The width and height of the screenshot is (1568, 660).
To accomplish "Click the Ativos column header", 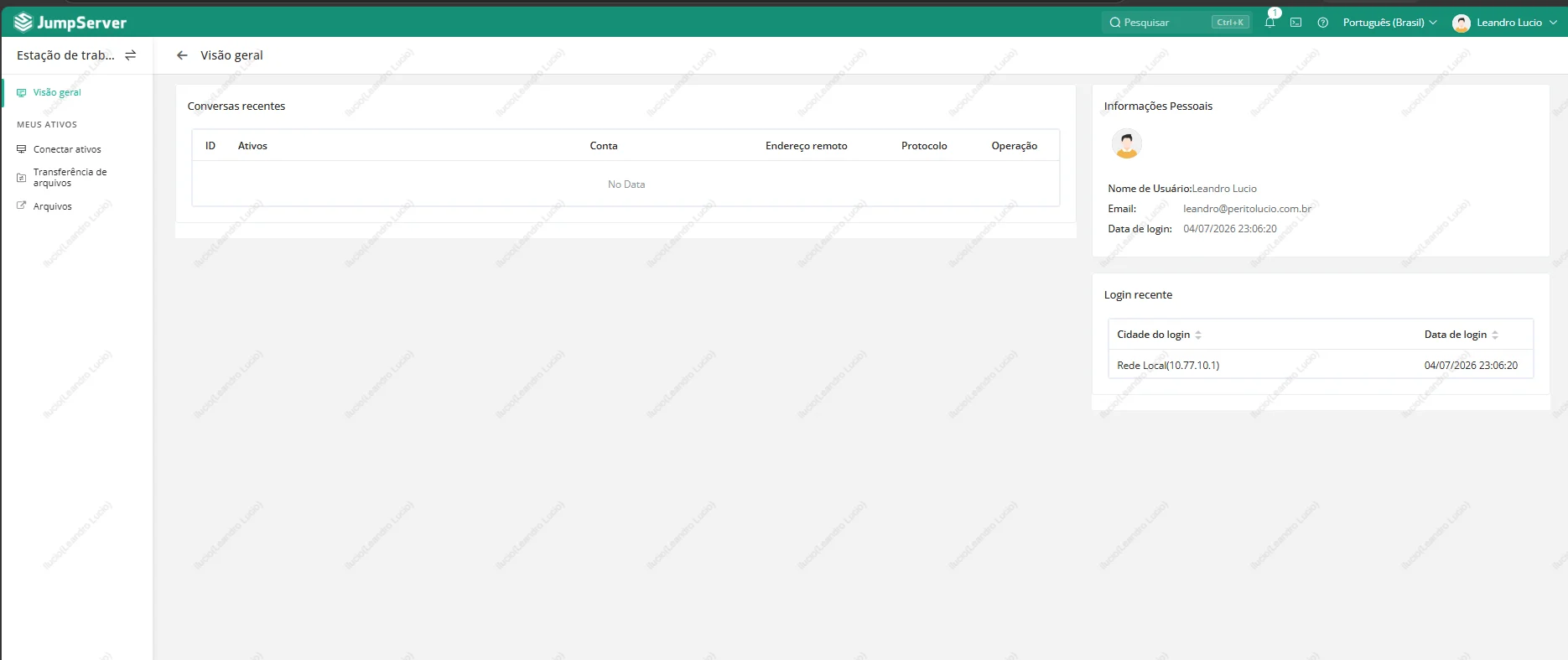I will [x=252, y=146].
